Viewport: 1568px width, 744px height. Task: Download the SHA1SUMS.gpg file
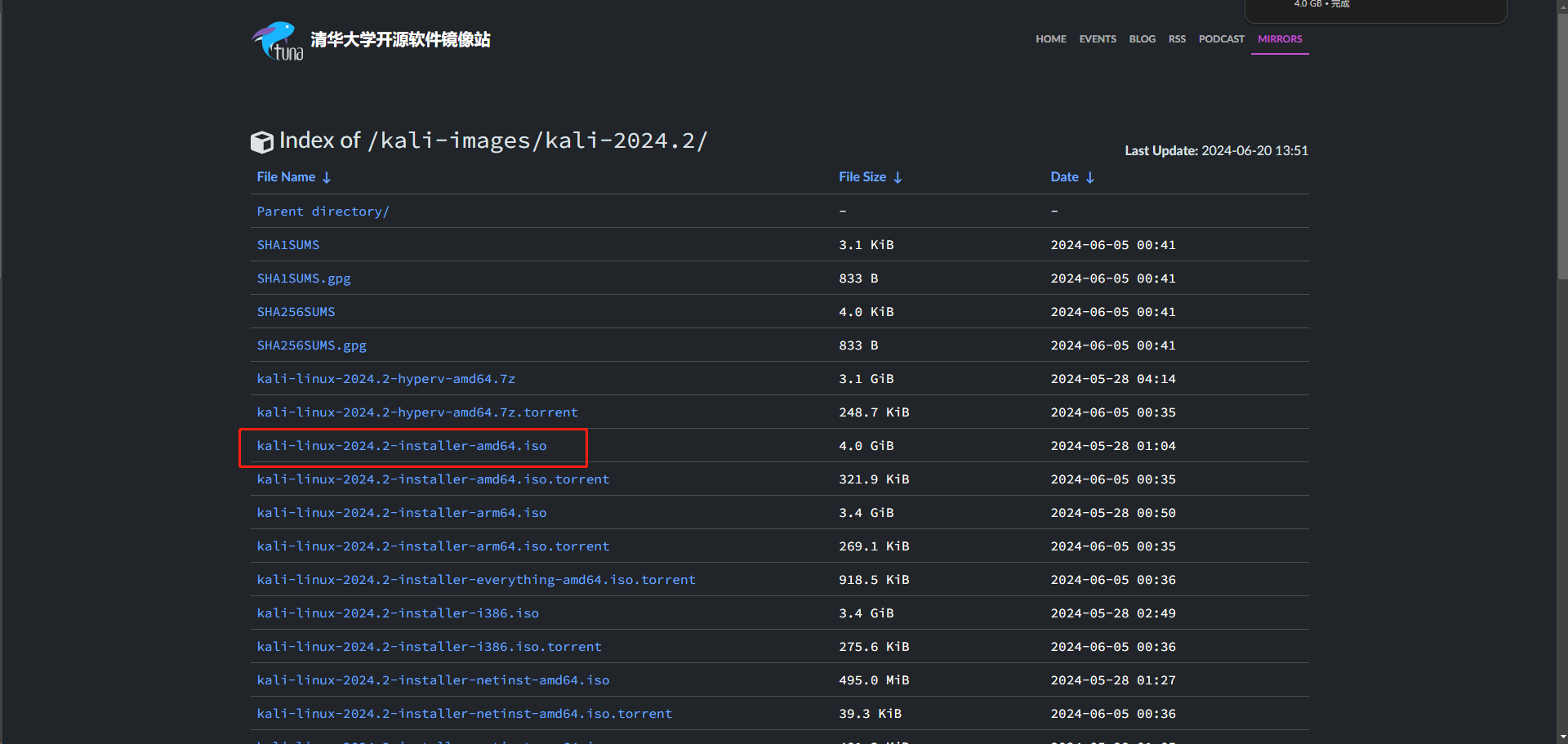[x=304, y=278]
